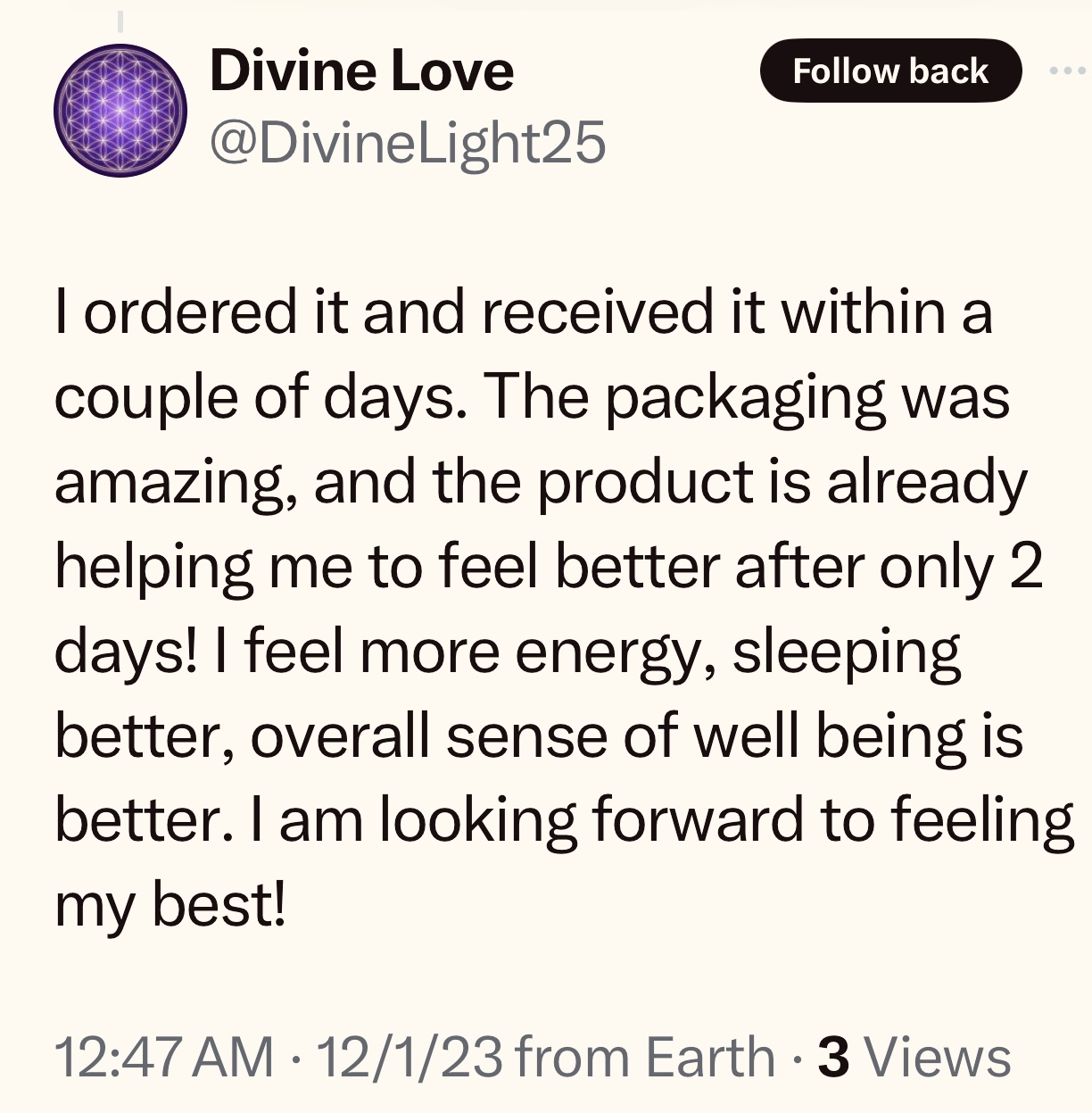
Task: Click the word "helping" in the post
Action: pos(153,567)
